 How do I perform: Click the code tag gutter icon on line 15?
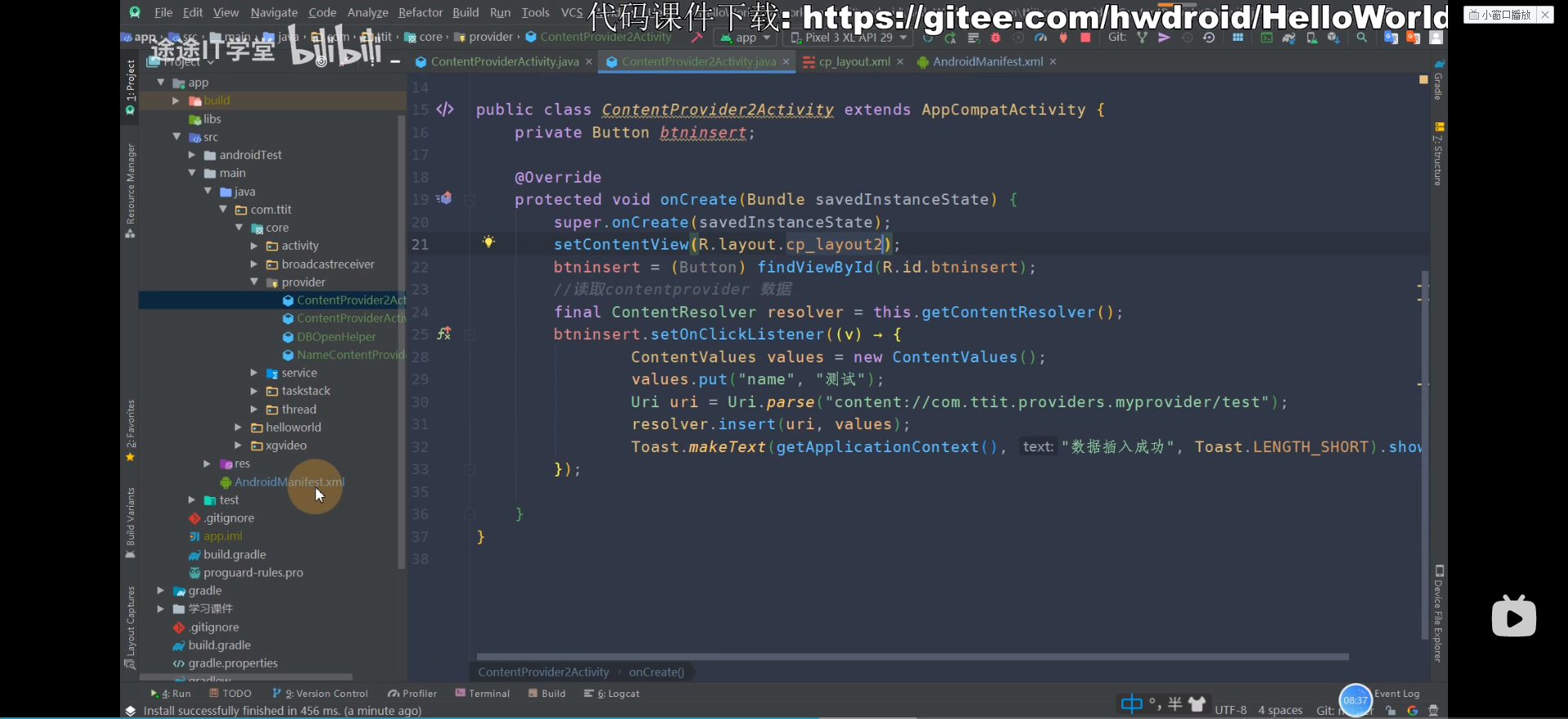point(445,109)
